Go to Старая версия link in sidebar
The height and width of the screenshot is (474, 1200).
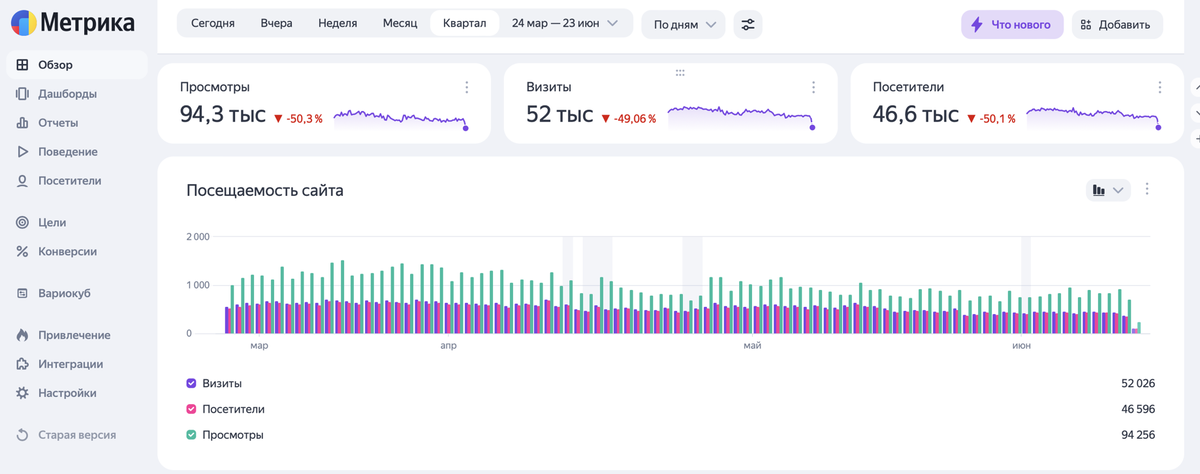click(76, 435)
